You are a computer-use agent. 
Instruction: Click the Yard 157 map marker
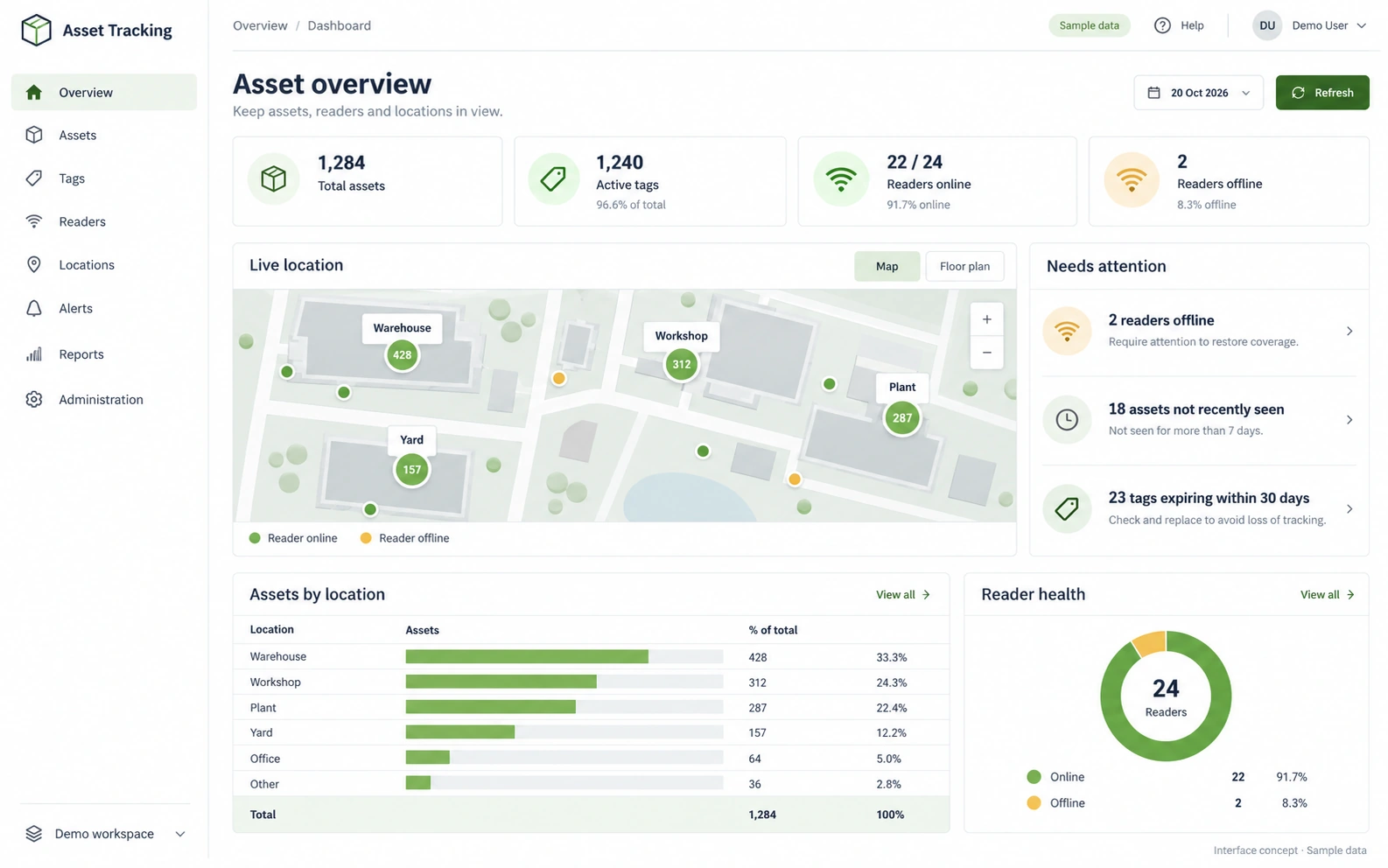pyautogui.click(x=411, y=470)
